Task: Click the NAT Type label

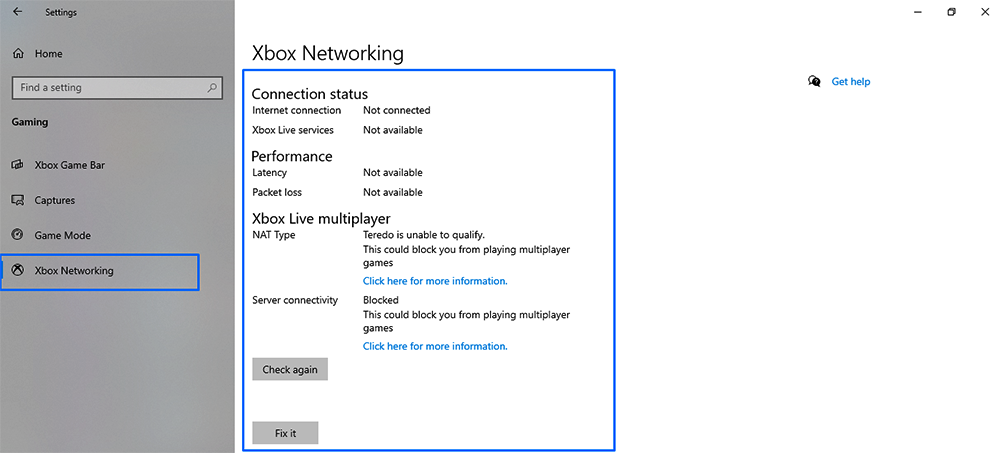Action: point(274,235)
